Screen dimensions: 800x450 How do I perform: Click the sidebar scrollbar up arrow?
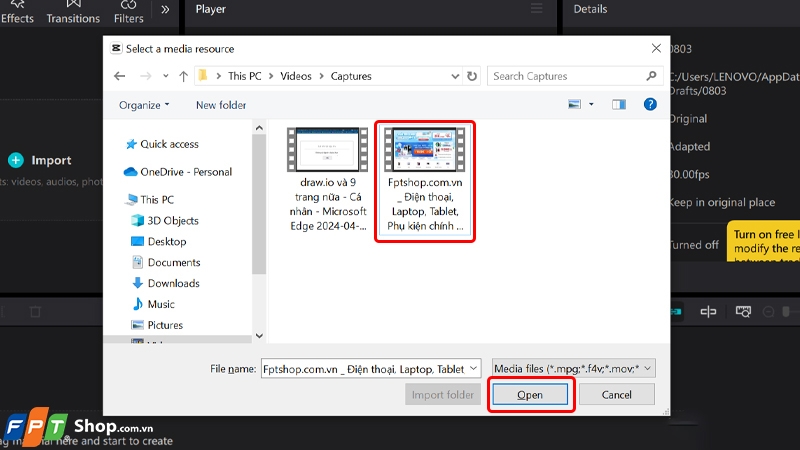pos(259,128)
